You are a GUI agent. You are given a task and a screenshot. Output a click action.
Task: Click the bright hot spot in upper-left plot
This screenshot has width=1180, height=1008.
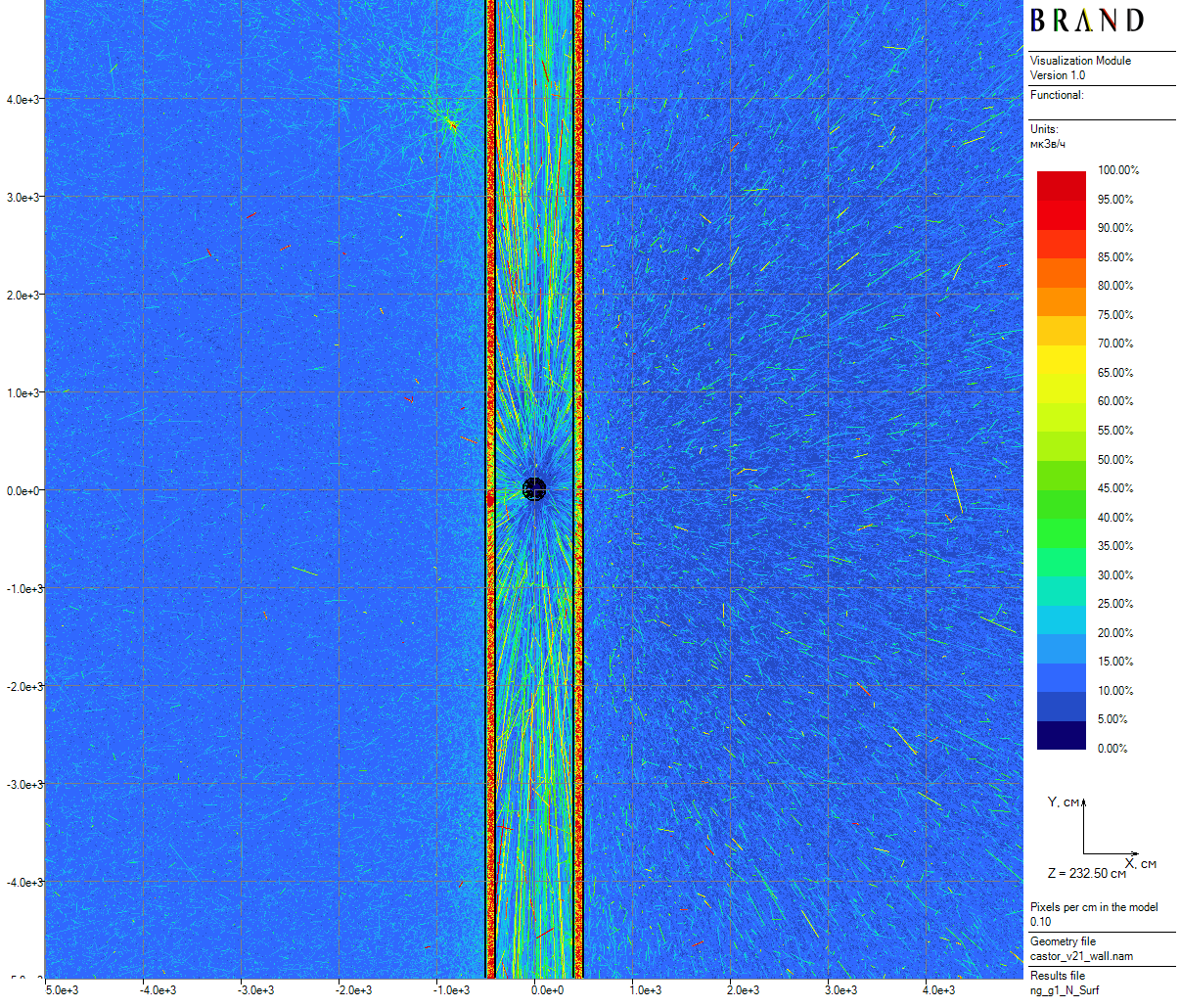tap(451, 123)
